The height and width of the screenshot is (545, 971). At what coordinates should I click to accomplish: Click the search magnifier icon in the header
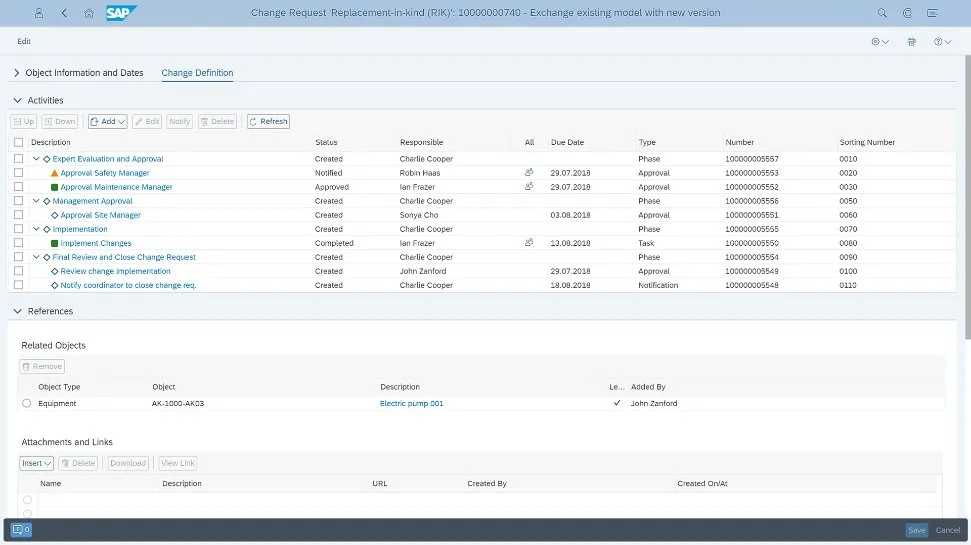tap(882, 13)
